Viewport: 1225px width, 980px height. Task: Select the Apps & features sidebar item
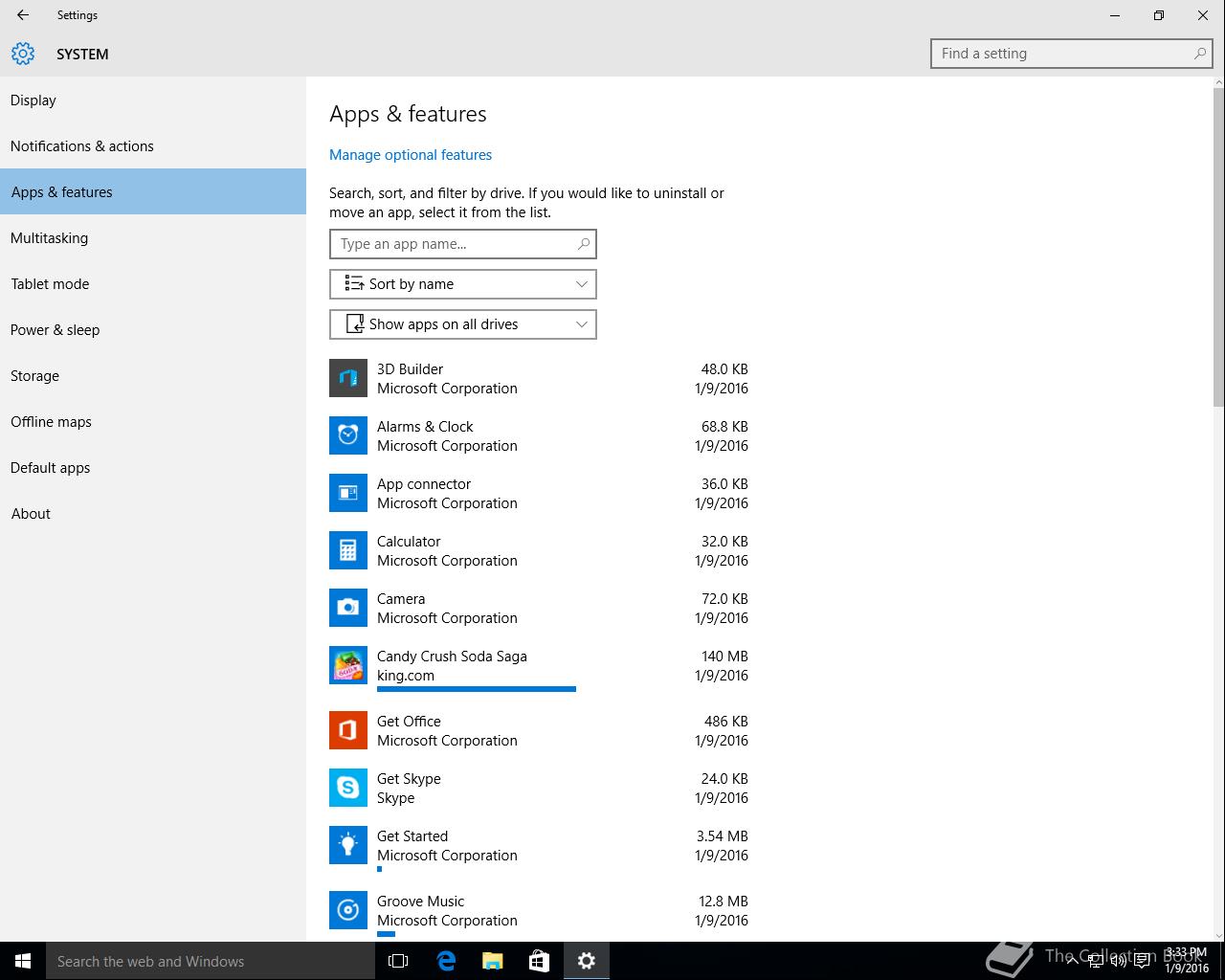153,191
